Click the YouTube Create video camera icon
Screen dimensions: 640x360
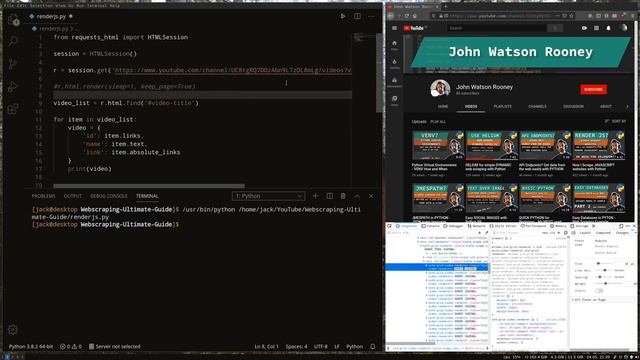point(584,28)
